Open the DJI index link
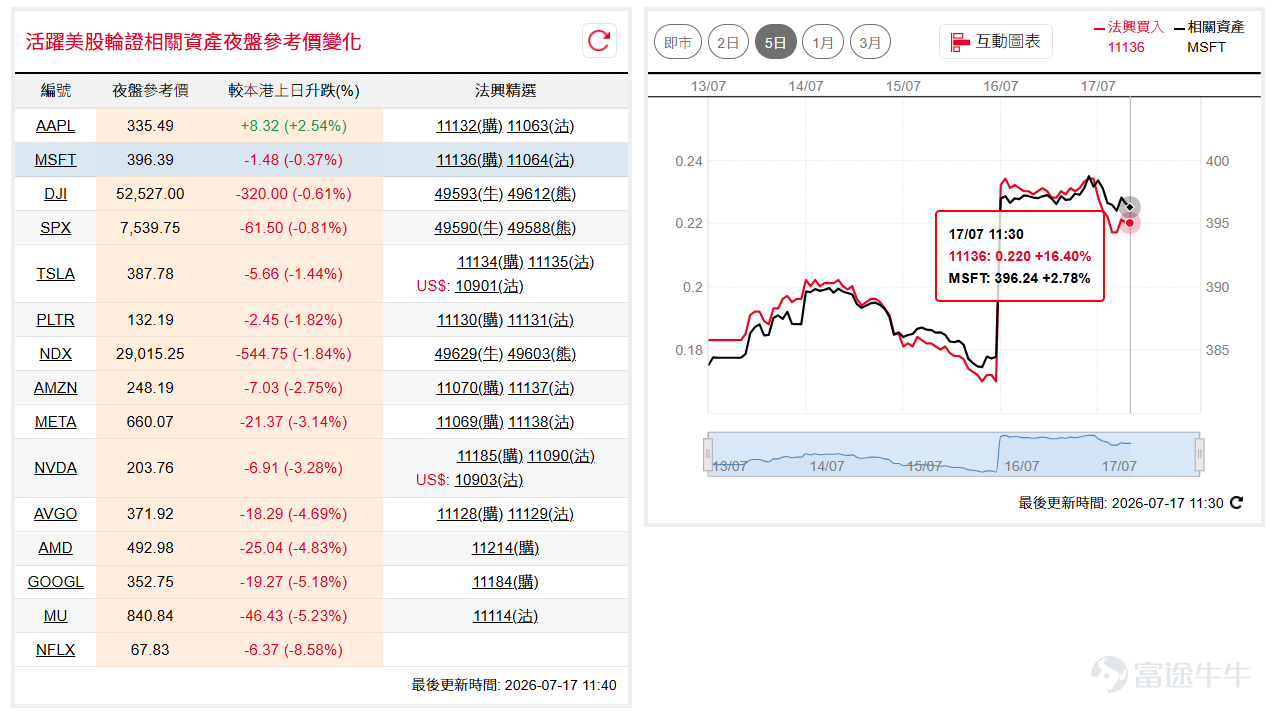This screenshot has height=711, width=1271. [56, 194]
